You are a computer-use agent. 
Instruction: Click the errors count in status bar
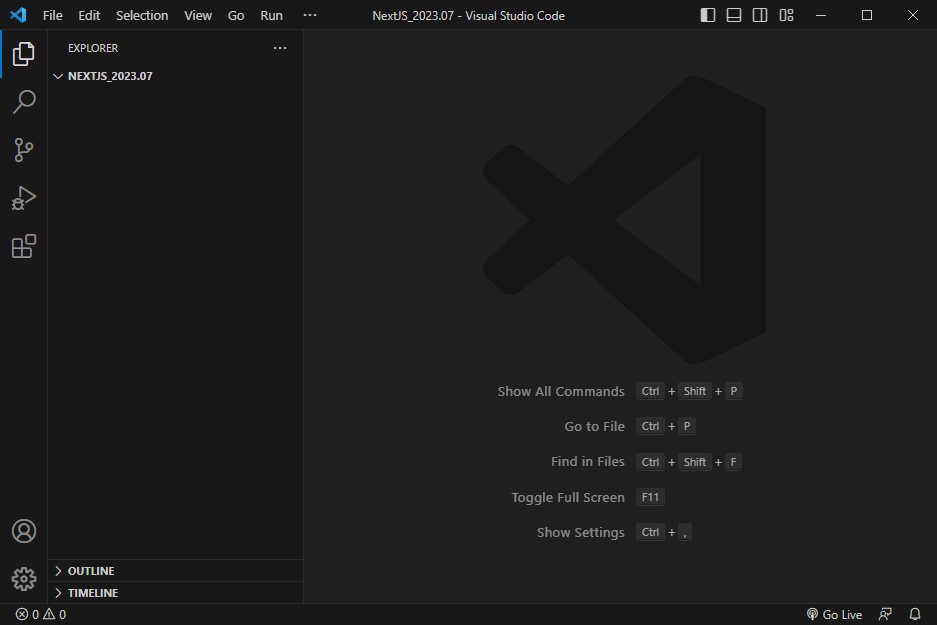coord(27,614)
